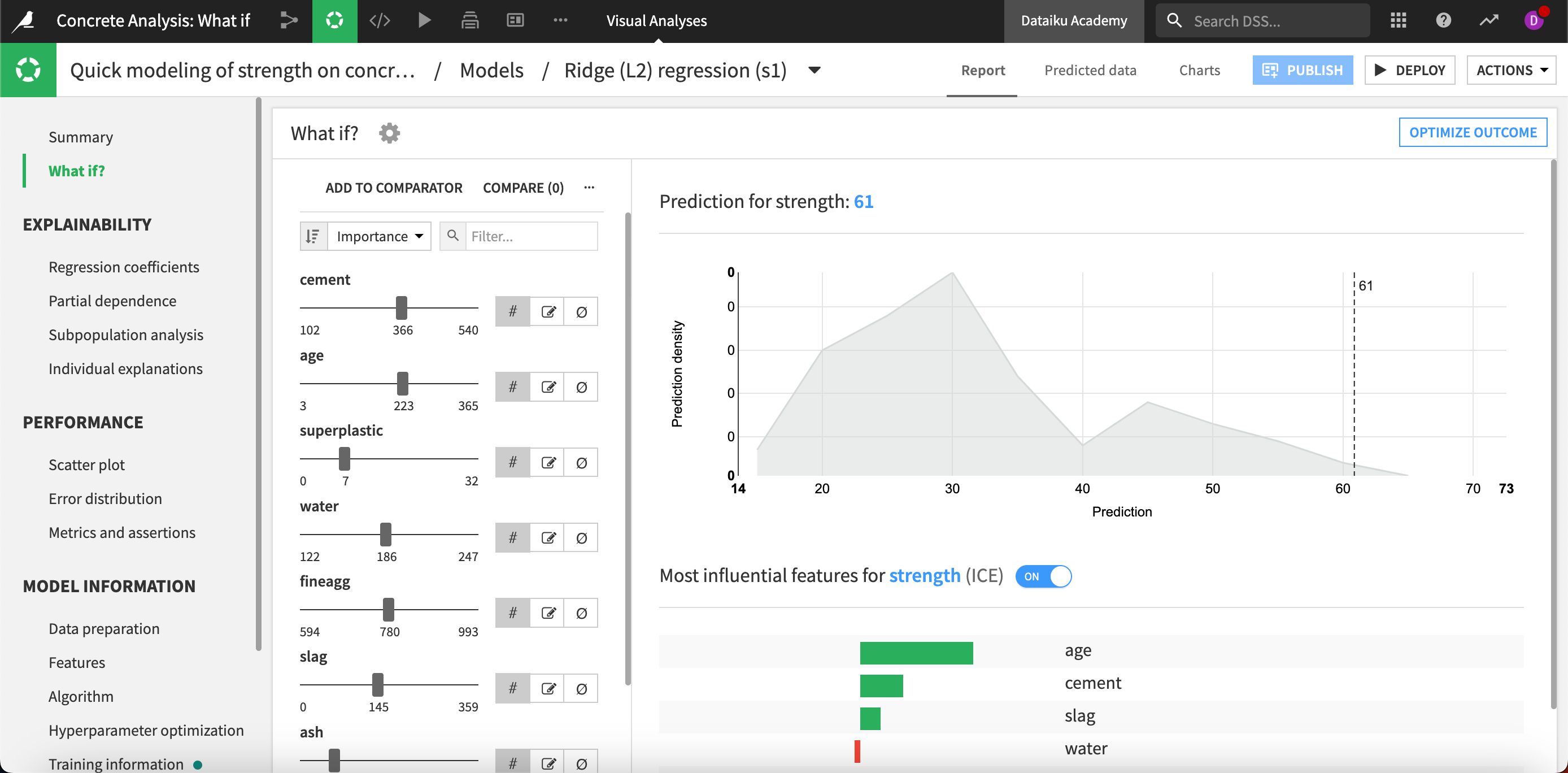Screen dimensions: 1568x773
Task: Clear the age feature with its Ø icon
Action: click(581, 386)
